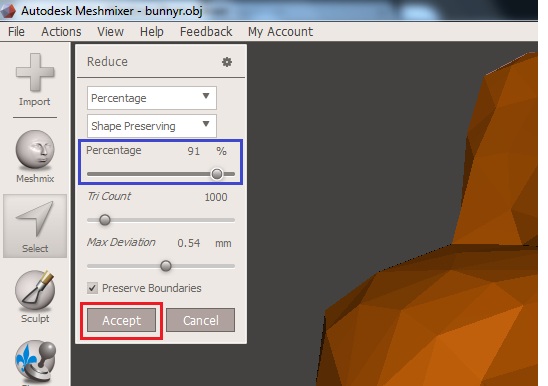
Task: Click the Max Deviation label
Action: point(121,242)
